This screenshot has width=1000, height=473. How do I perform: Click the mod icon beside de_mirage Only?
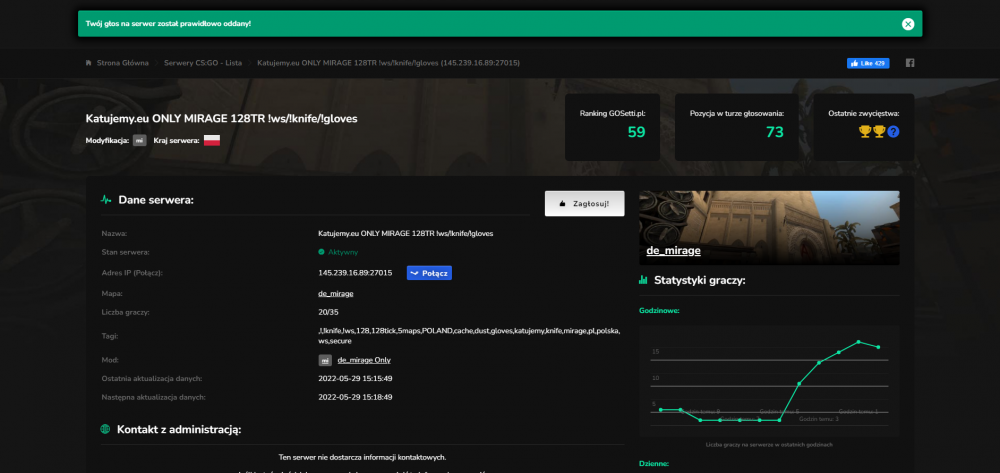coord(325,360)
